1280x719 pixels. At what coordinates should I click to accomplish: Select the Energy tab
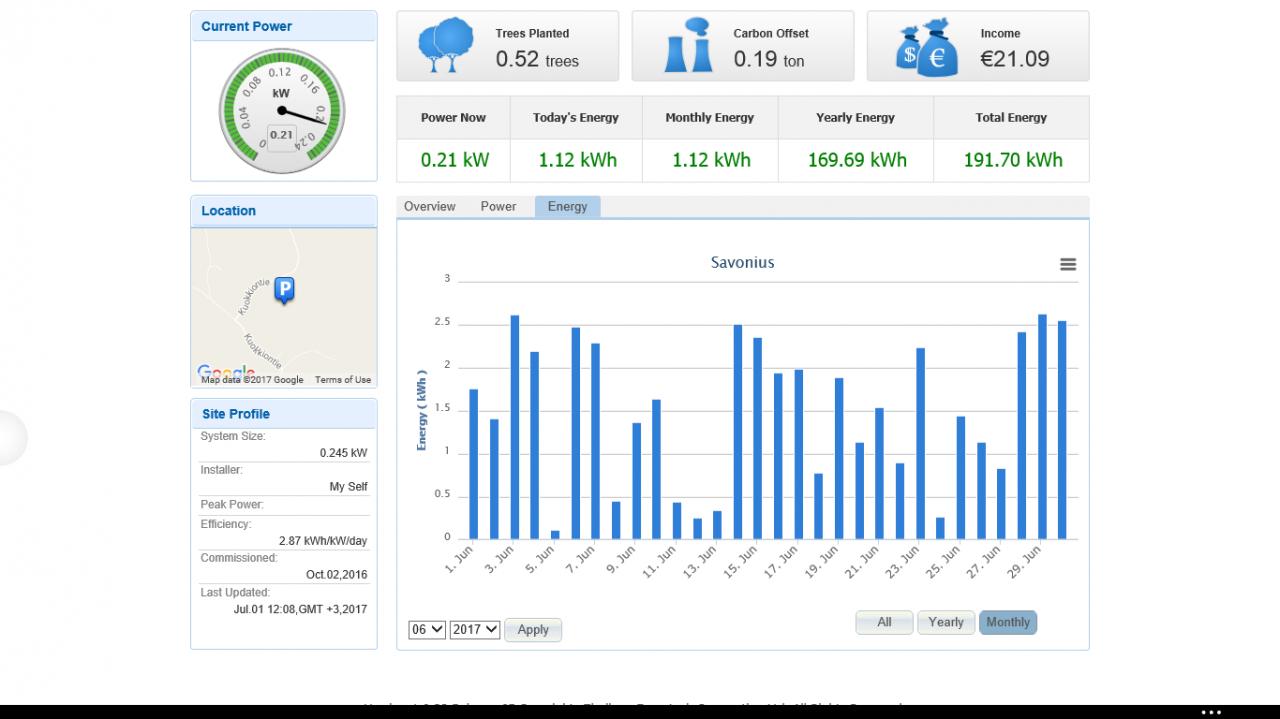tap(567, 206)
